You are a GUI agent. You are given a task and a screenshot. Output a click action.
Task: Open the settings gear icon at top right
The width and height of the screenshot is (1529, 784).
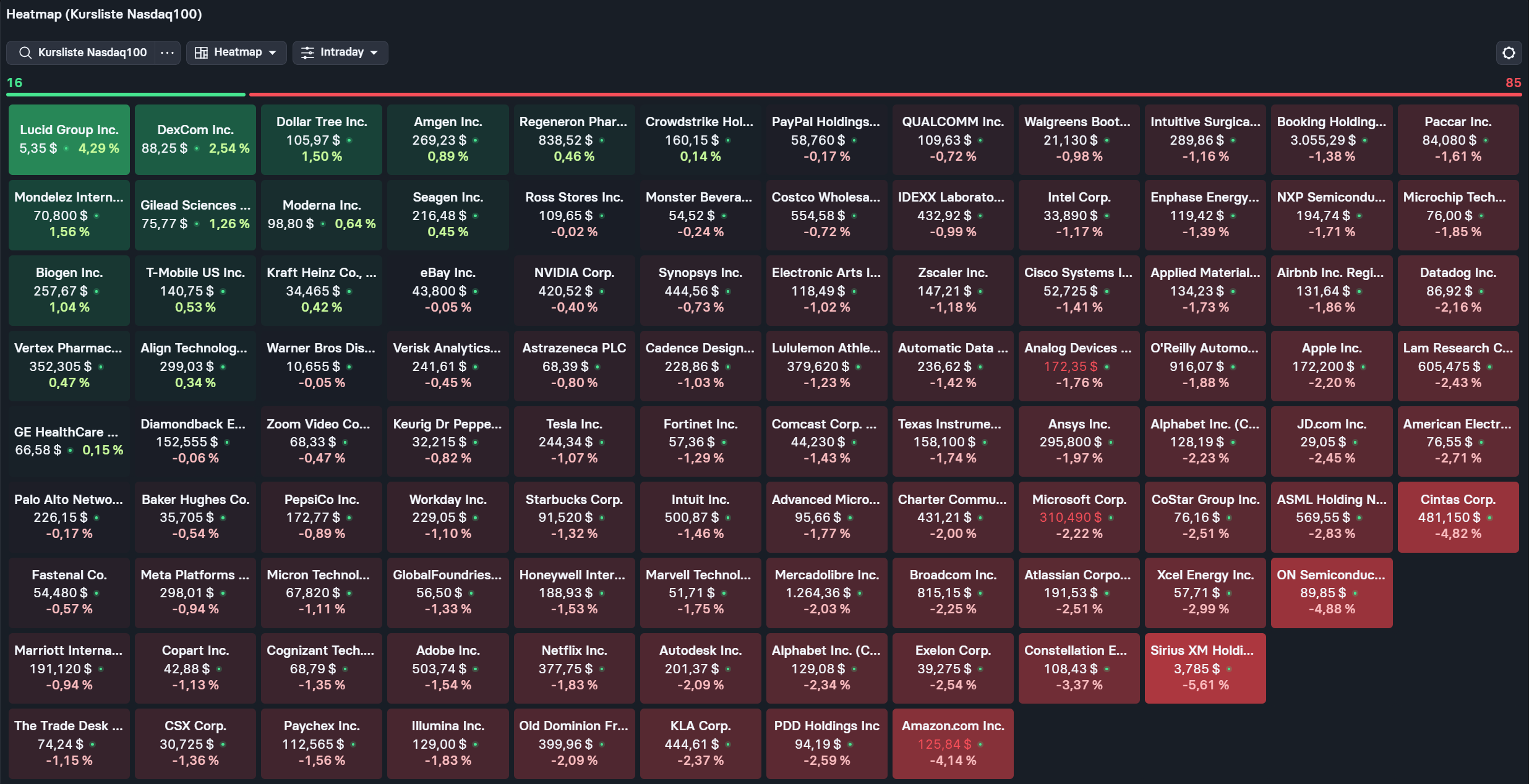click(x=1509, y=53)
